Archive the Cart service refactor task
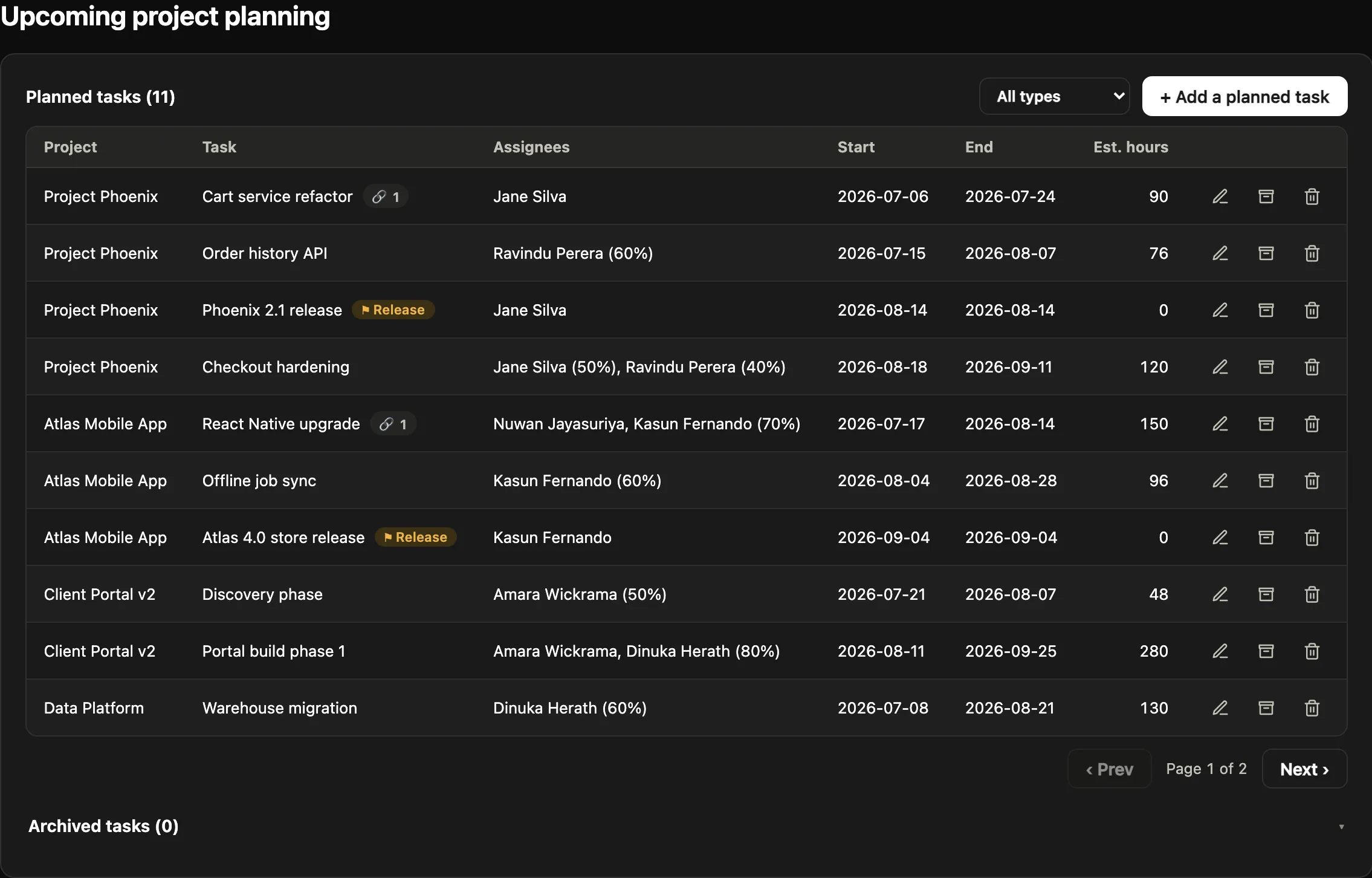1372x878 pixels. [x=1266, y=197]
